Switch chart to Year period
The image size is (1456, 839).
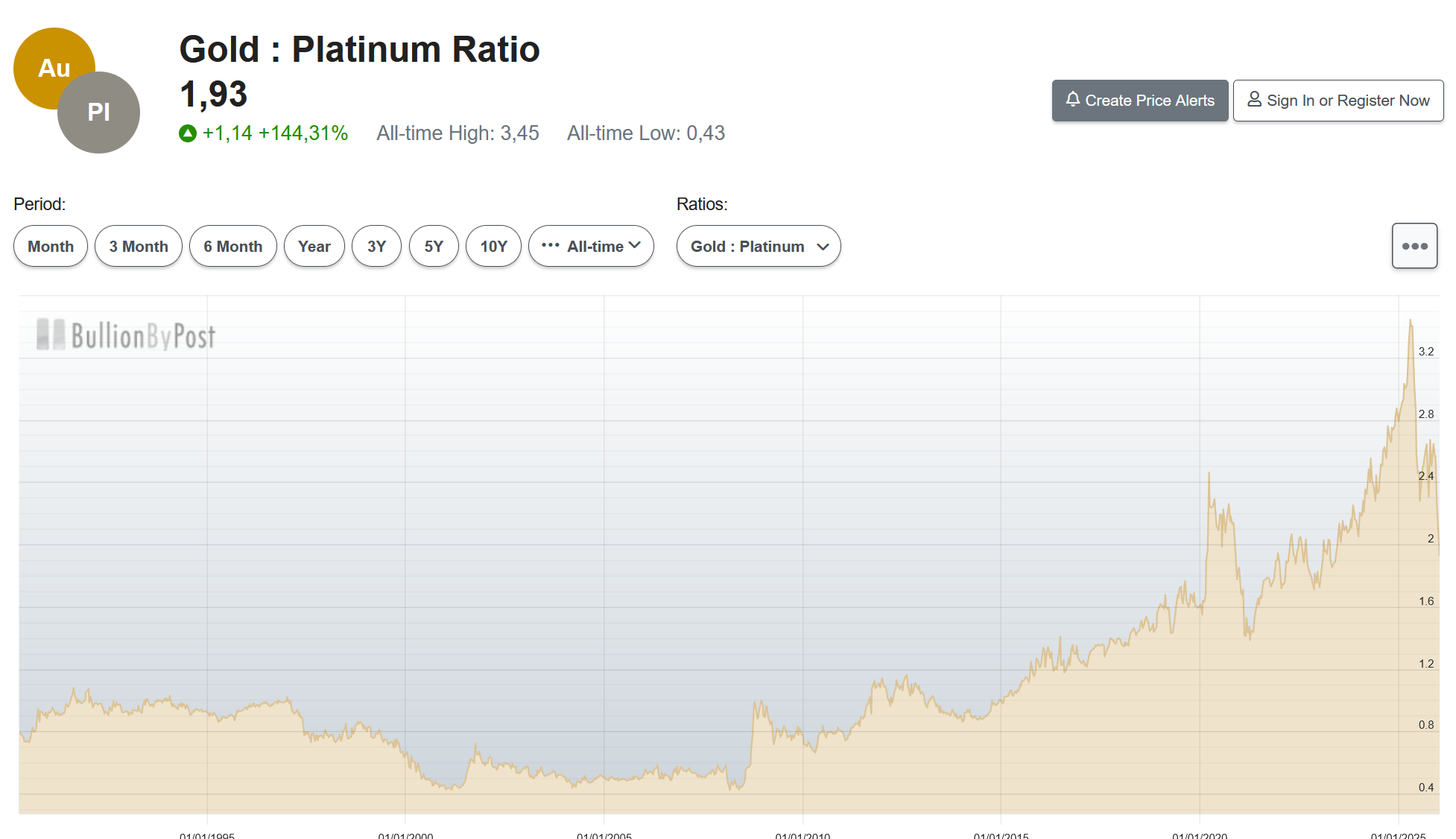click(x=314, y=246)
